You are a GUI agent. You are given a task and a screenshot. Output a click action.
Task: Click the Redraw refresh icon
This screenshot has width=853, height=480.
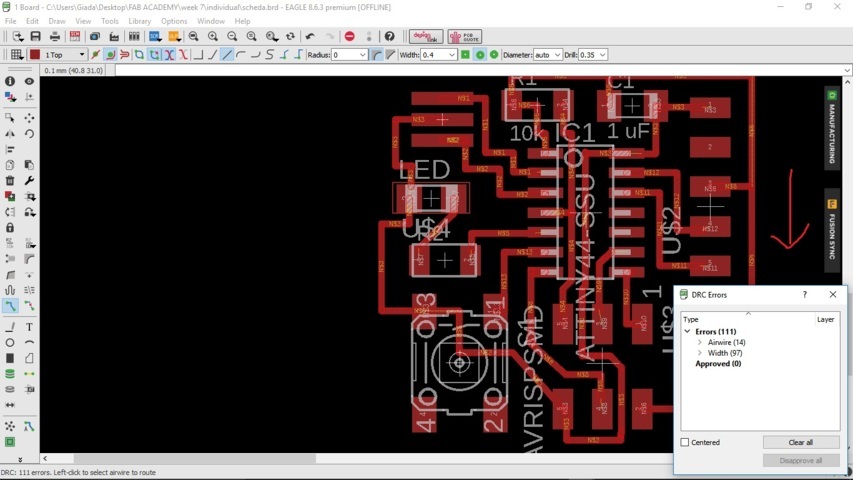point(290,36)
